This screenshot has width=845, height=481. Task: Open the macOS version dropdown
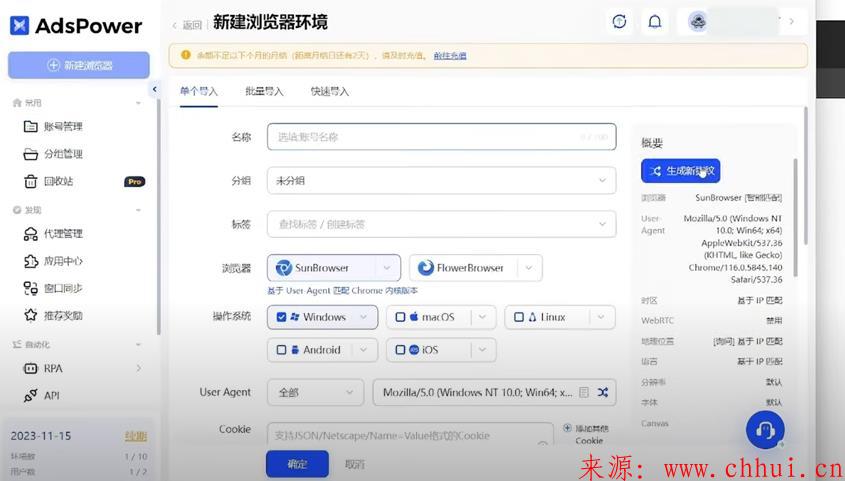click(482, 317)
